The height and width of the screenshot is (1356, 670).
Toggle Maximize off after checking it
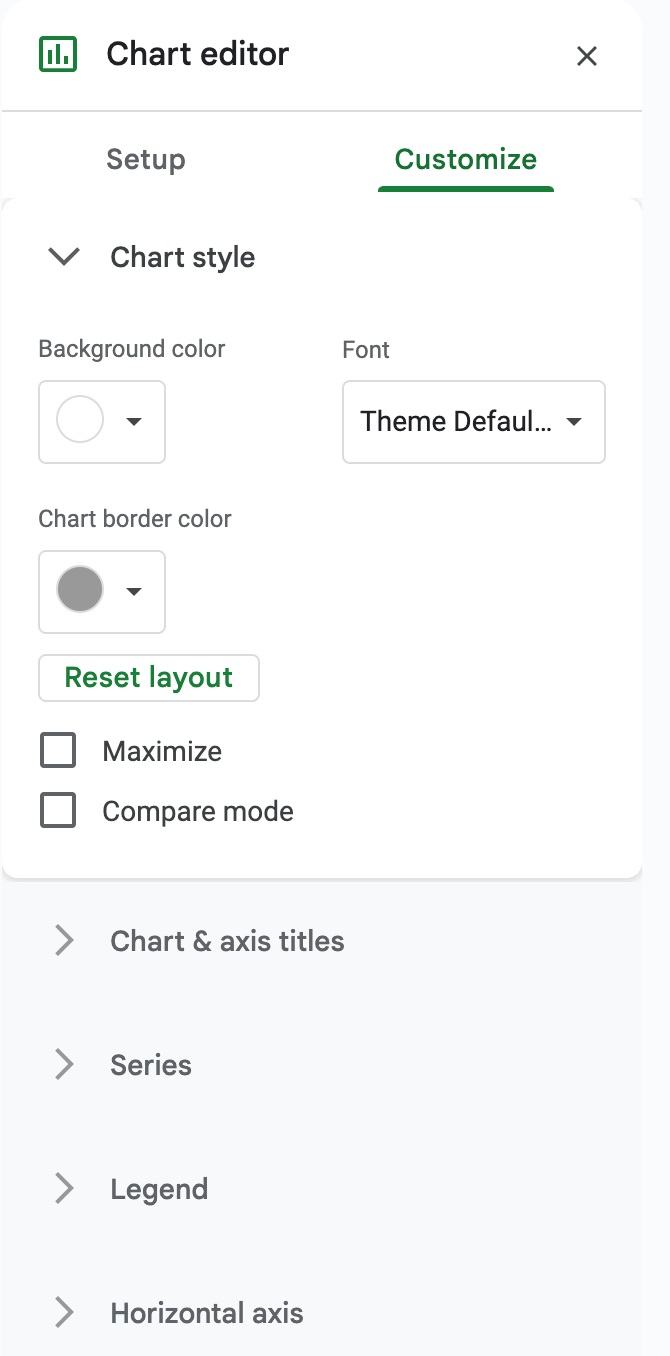[x=57, y=750]
